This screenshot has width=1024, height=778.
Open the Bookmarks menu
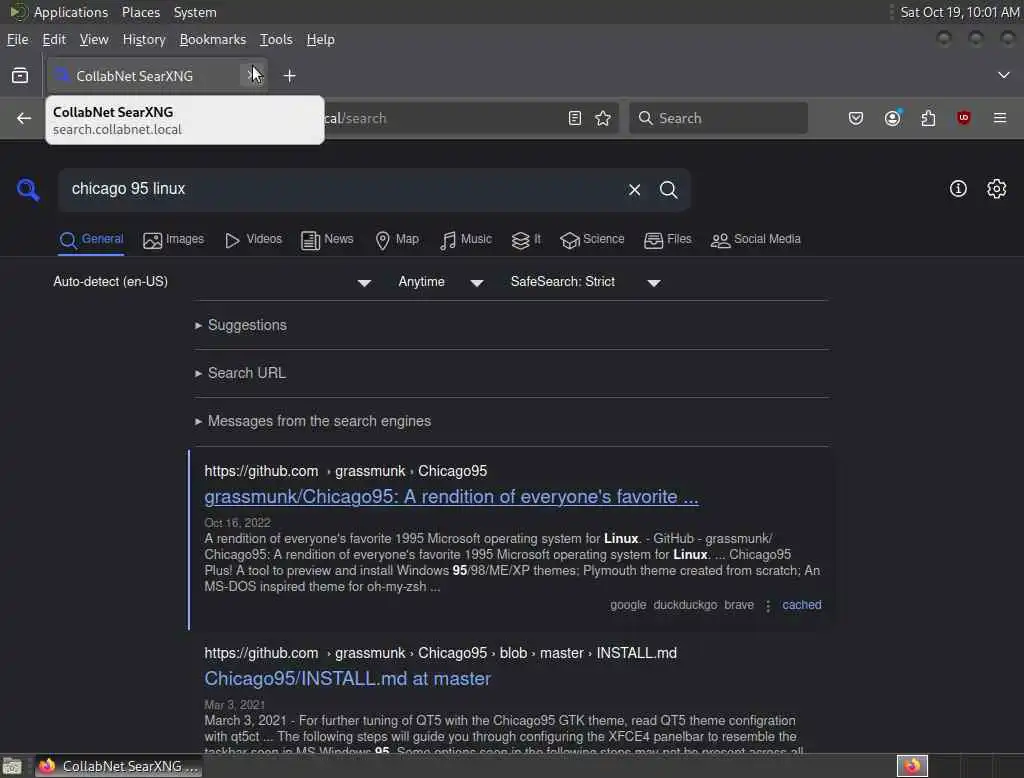click(x=212, y=39)
